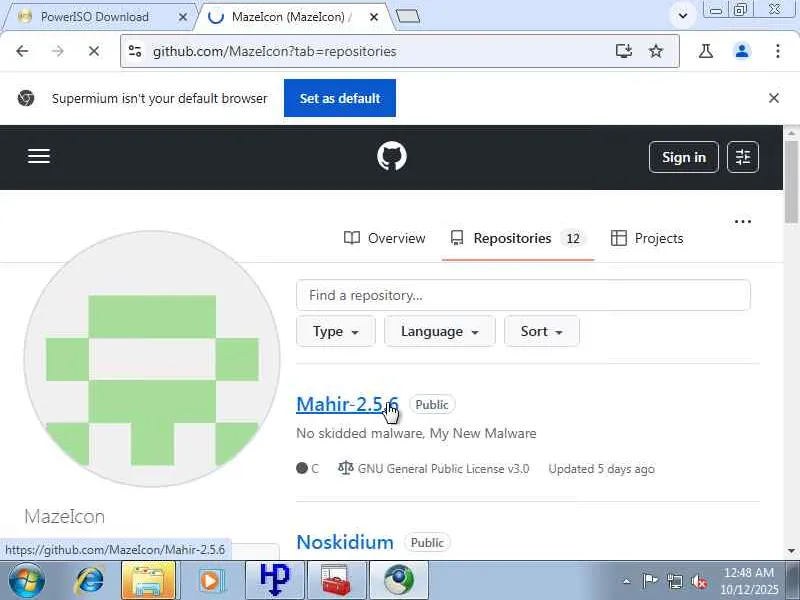Open GitHub hamburger navigation menu
Image resolution: width=800 pixels, height=600 pixels.
(x=39, y=156)
